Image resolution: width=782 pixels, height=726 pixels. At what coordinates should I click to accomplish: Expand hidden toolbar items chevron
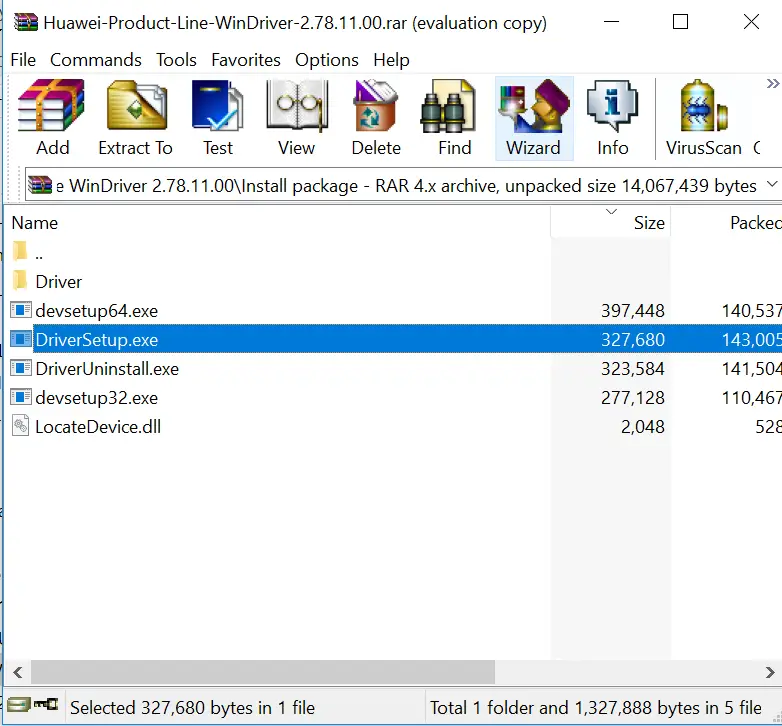(x=773, y=84)
